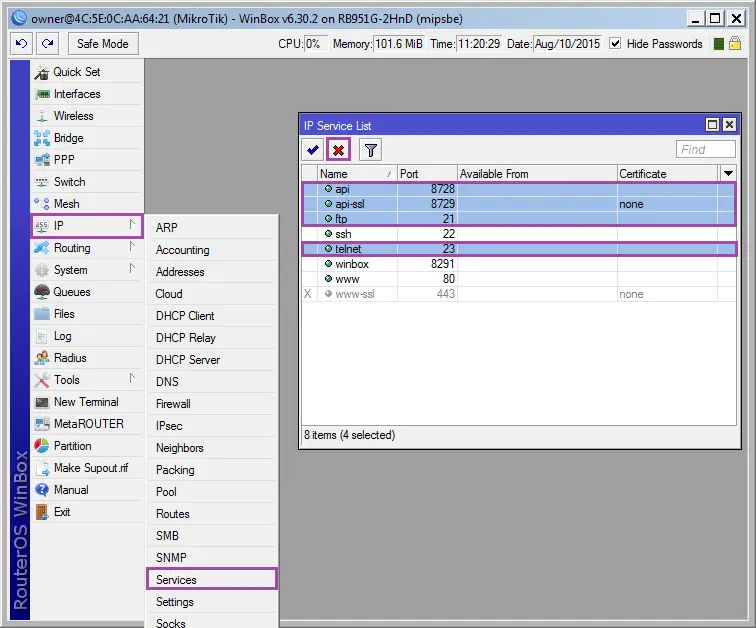
Task: Click the green CPU load indicator
Action: point(718,44)
